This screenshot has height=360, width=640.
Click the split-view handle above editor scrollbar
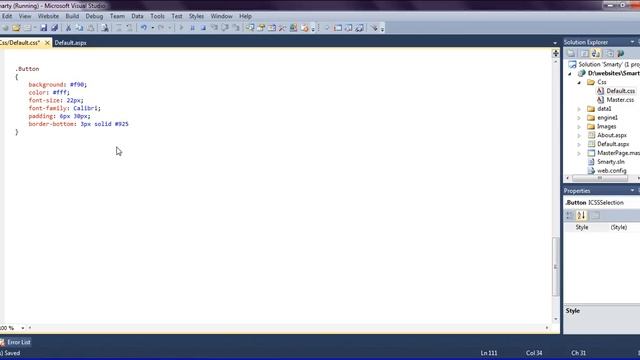(555, 53)
